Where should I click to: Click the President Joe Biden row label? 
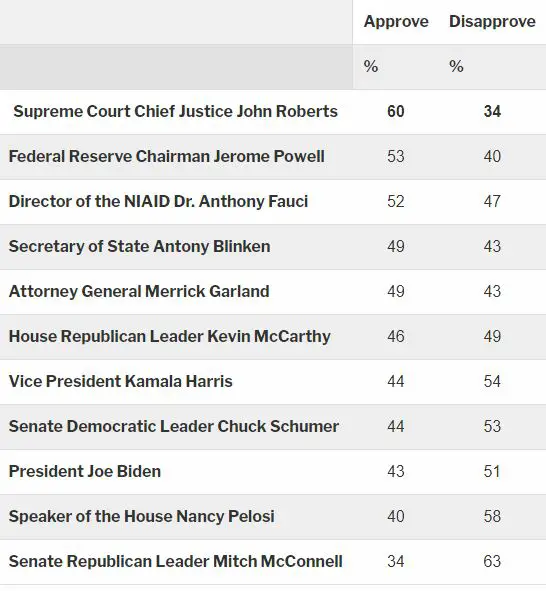click(x=85, y=472)
